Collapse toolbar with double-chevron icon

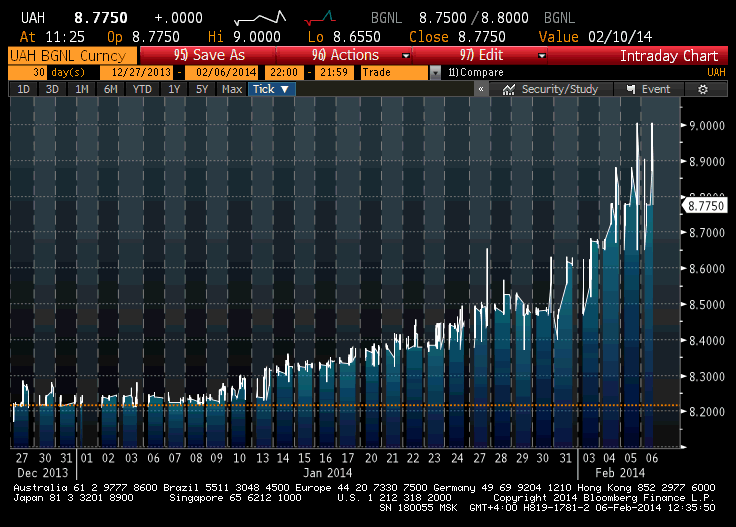[481, 89]
